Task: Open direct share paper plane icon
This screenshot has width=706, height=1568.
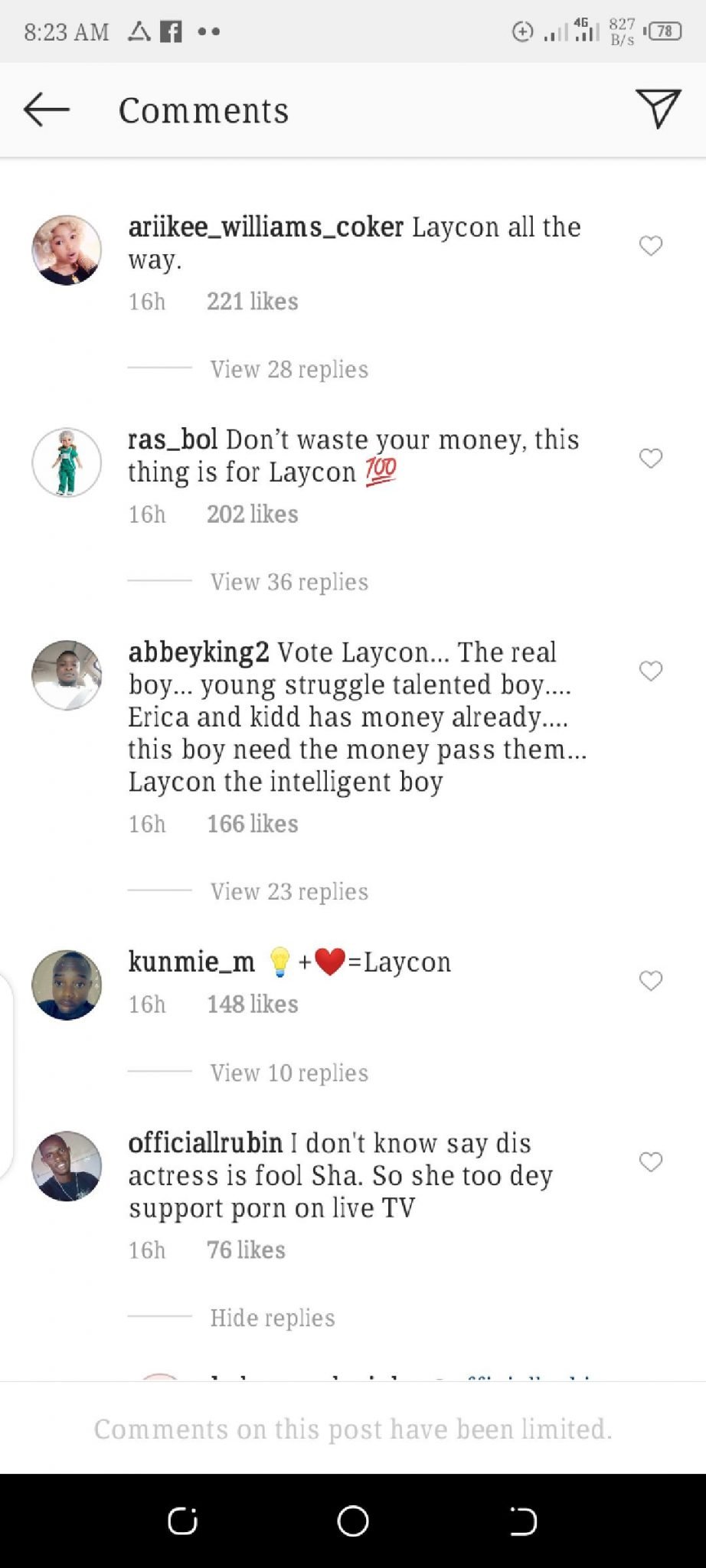Action: coord(658,109)
